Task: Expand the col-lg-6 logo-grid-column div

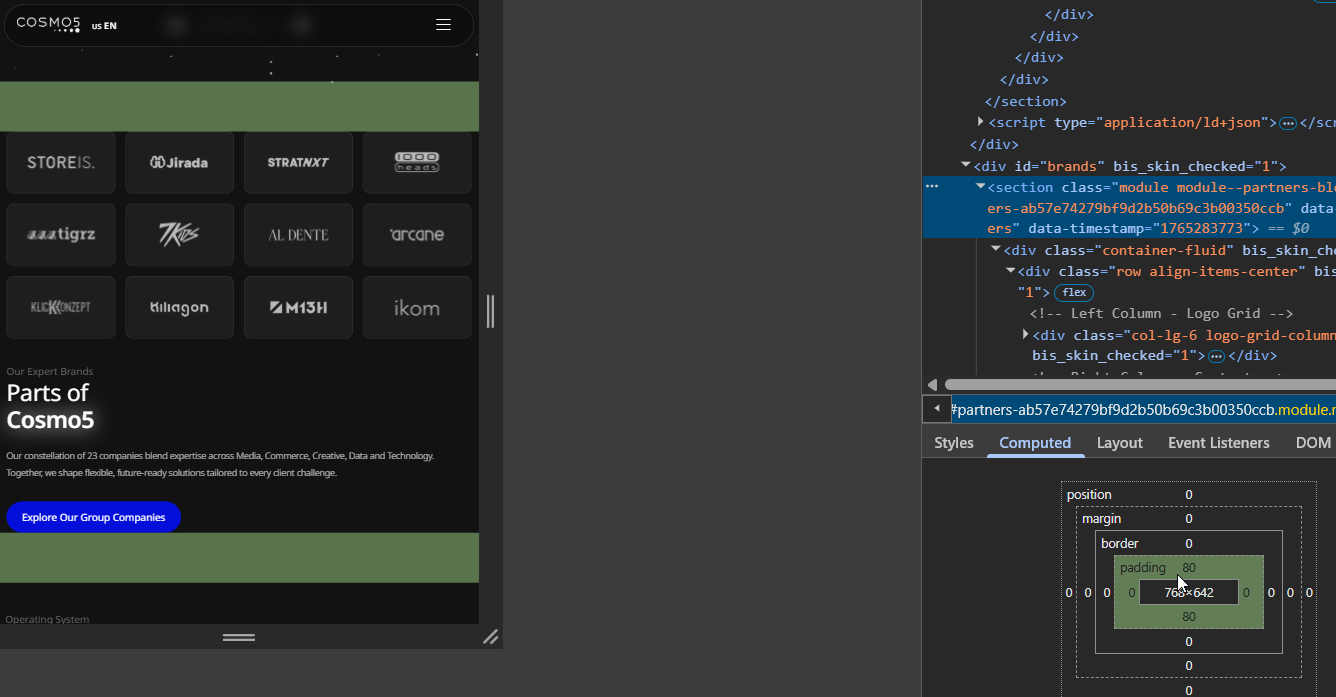Action: 1026,334
